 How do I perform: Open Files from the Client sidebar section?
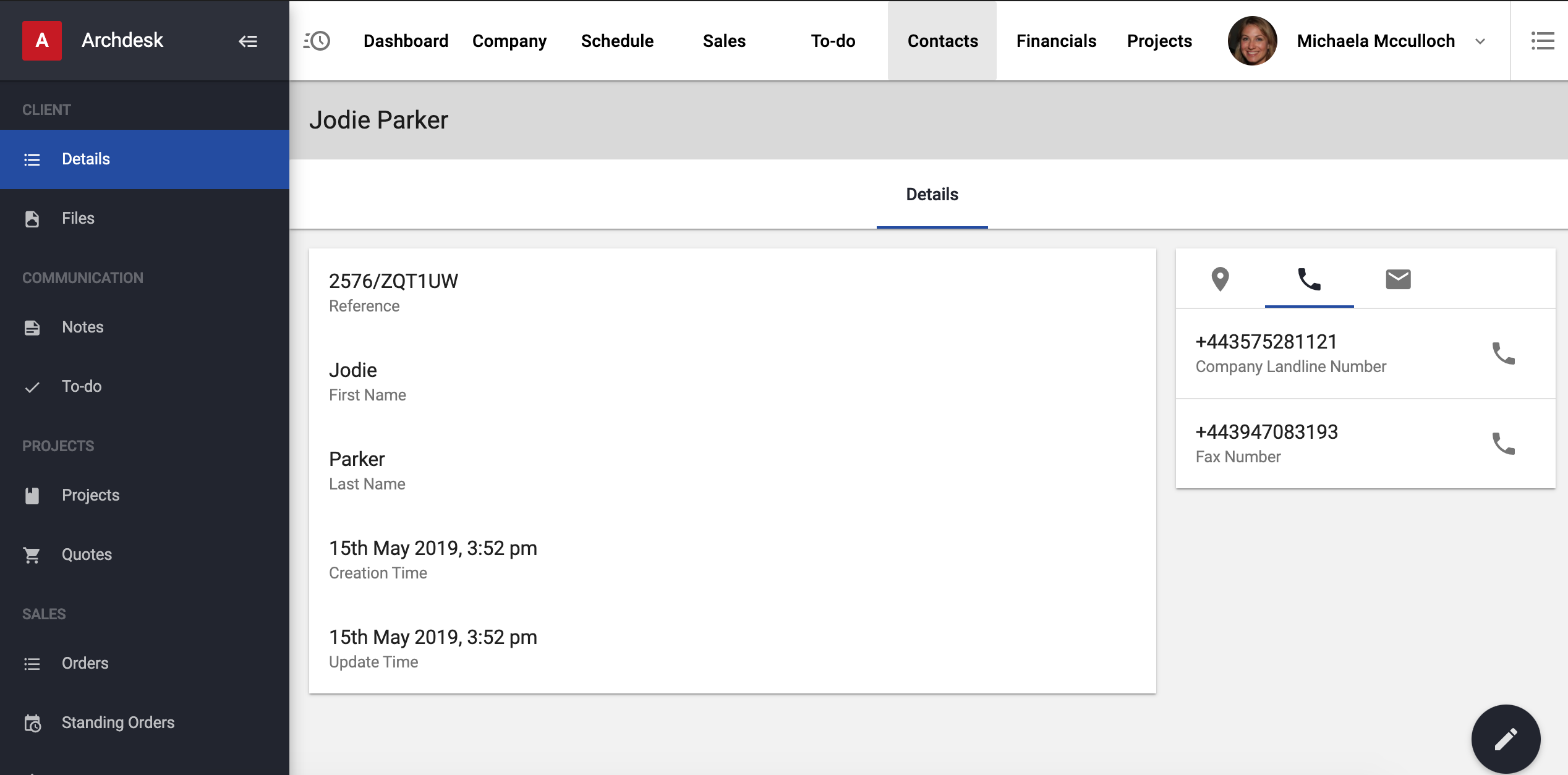78,218
